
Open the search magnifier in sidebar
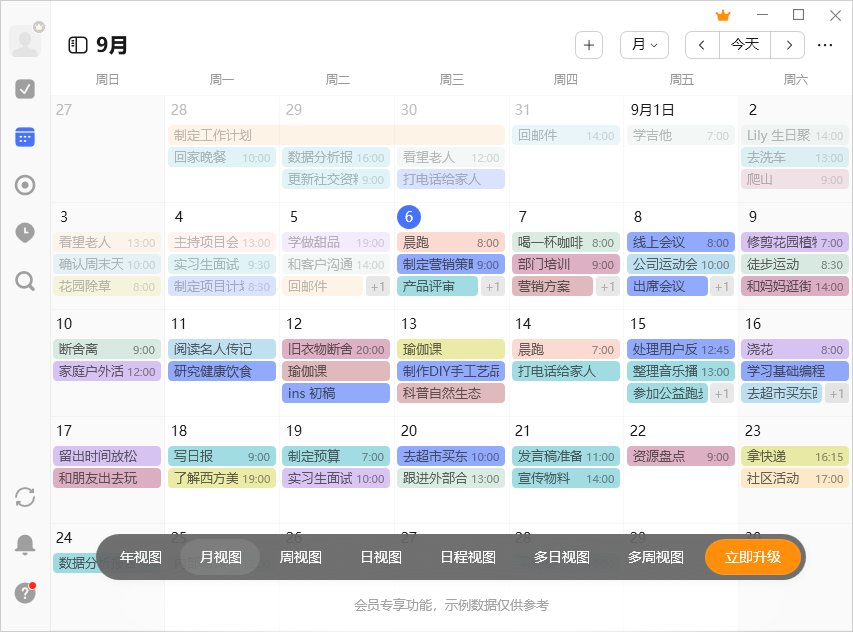(x=25, y=281)
